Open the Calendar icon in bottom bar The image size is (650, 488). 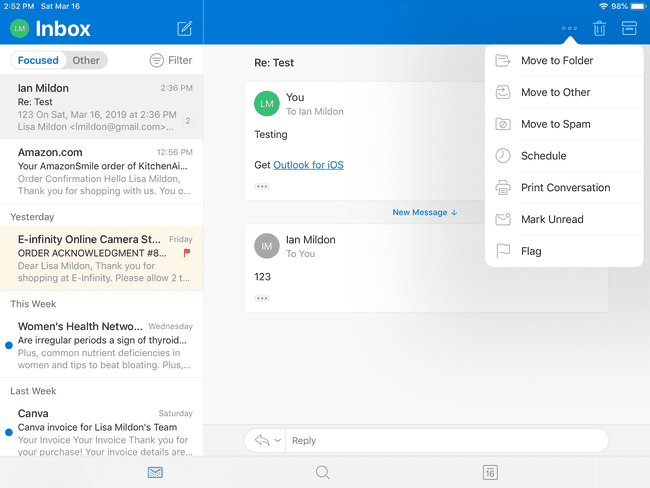point(490,472)
